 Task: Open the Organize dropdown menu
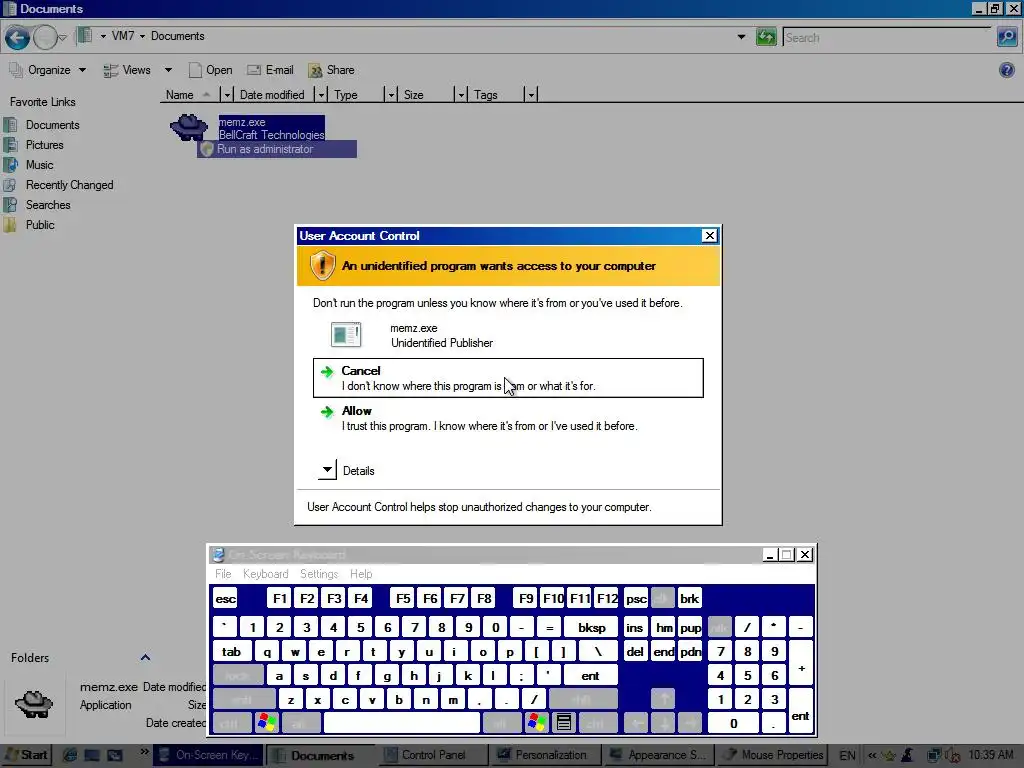tap(47, 70)
